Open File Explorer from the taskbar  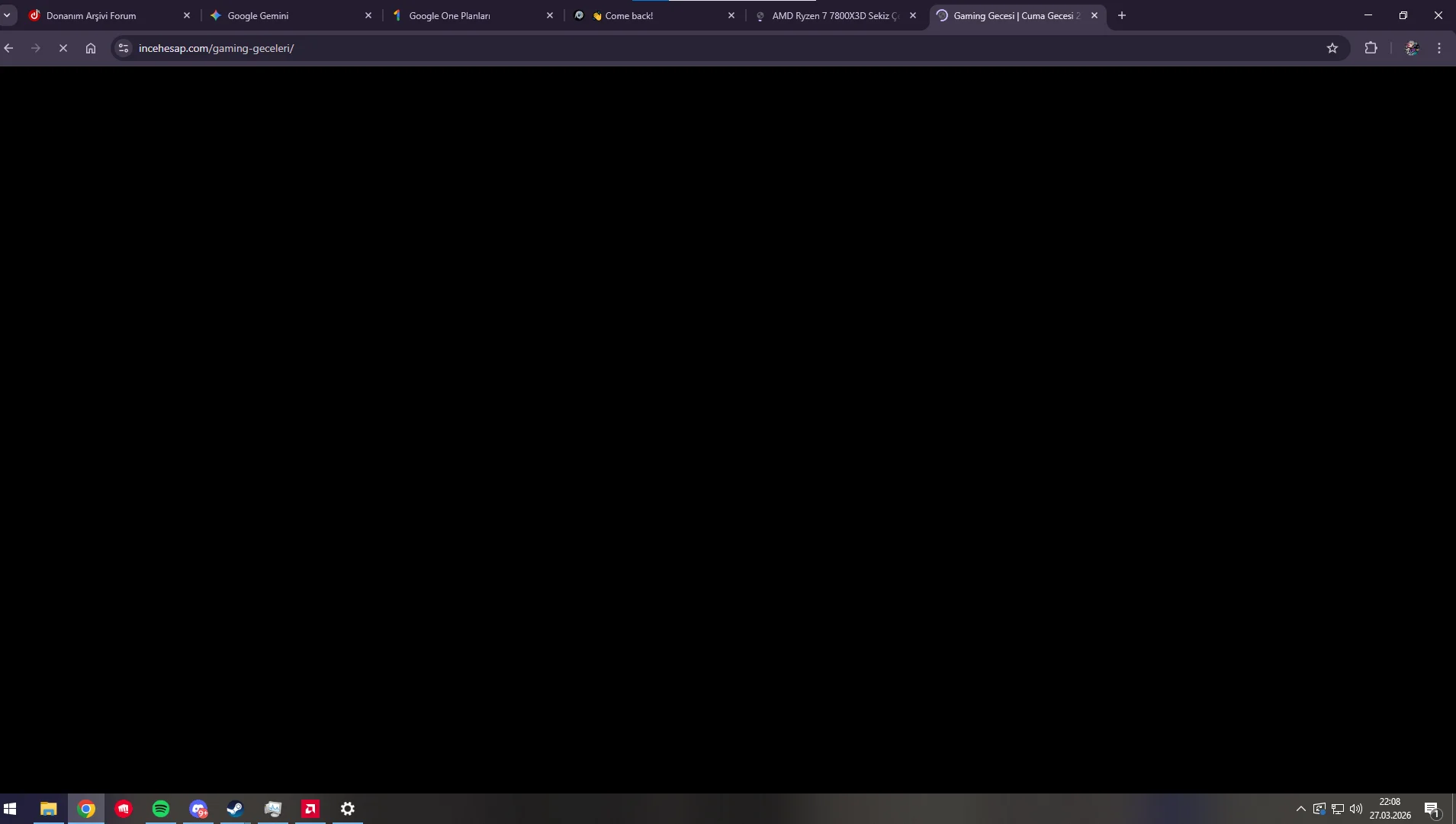[49, 809]
